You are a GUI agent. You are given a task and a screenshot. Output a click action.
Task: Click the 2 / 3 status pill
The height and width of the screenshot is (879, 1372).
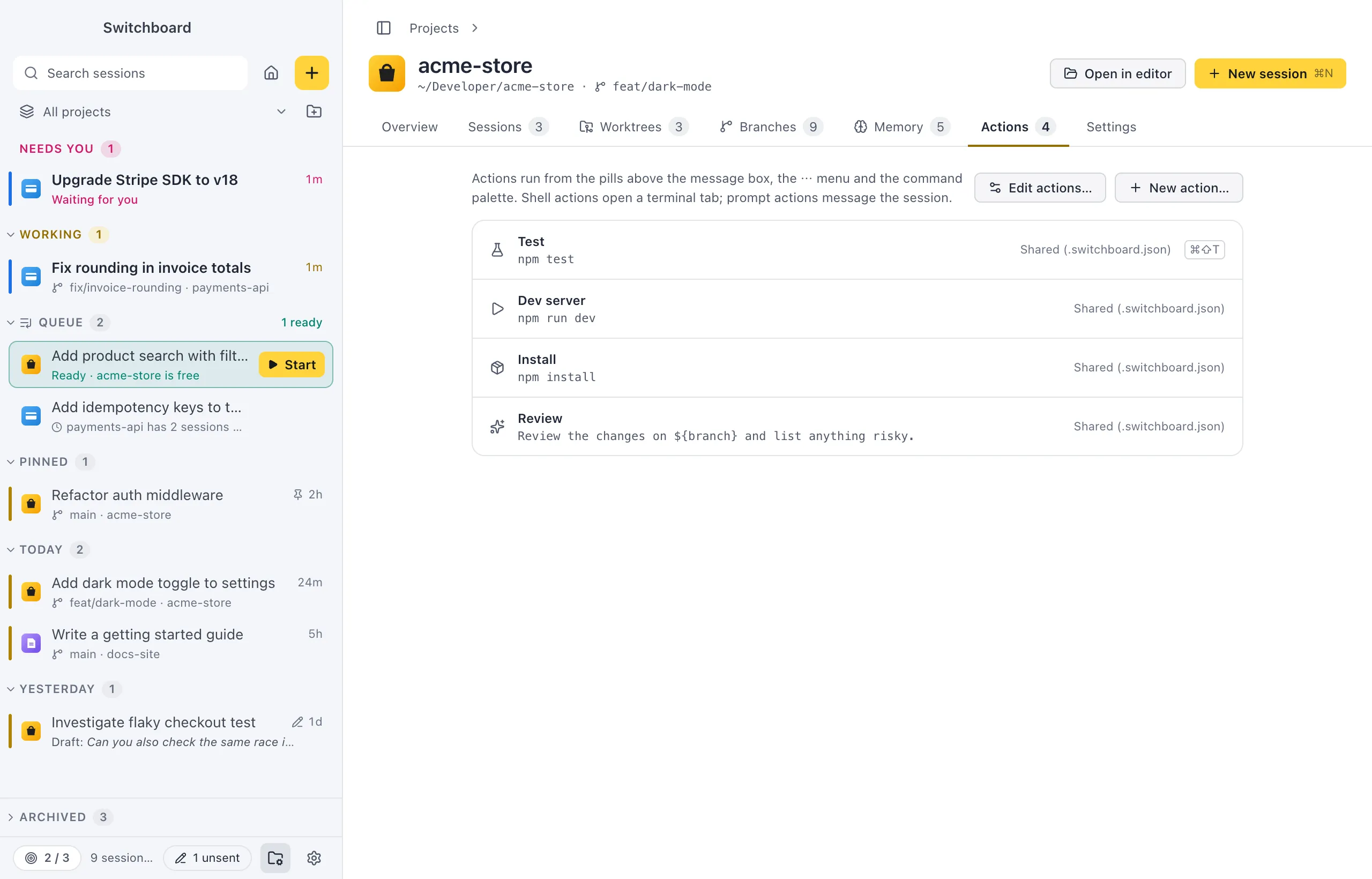[47, 858]
